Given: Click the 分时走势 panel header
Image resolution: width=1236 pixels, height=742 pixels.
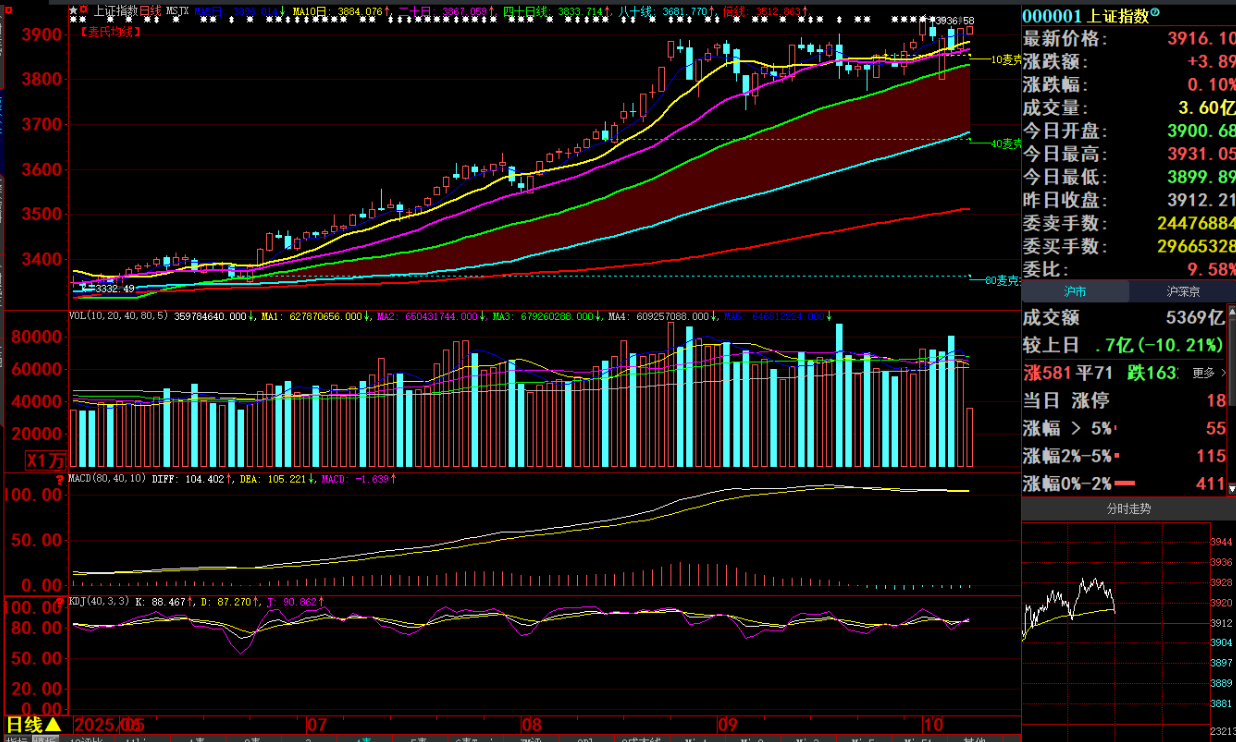Looking at the screenshot, I should pos(1128,508).
